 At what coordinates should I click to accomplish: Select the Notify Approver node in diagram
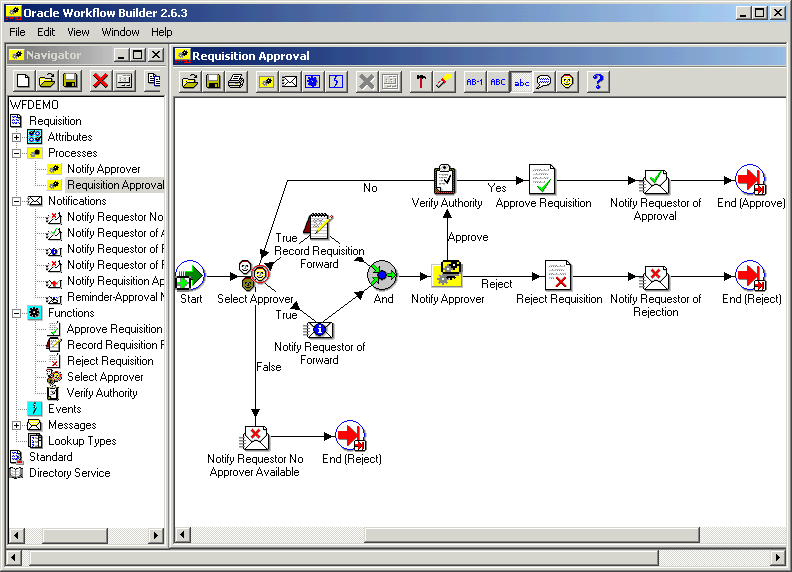tap(447, 274)
